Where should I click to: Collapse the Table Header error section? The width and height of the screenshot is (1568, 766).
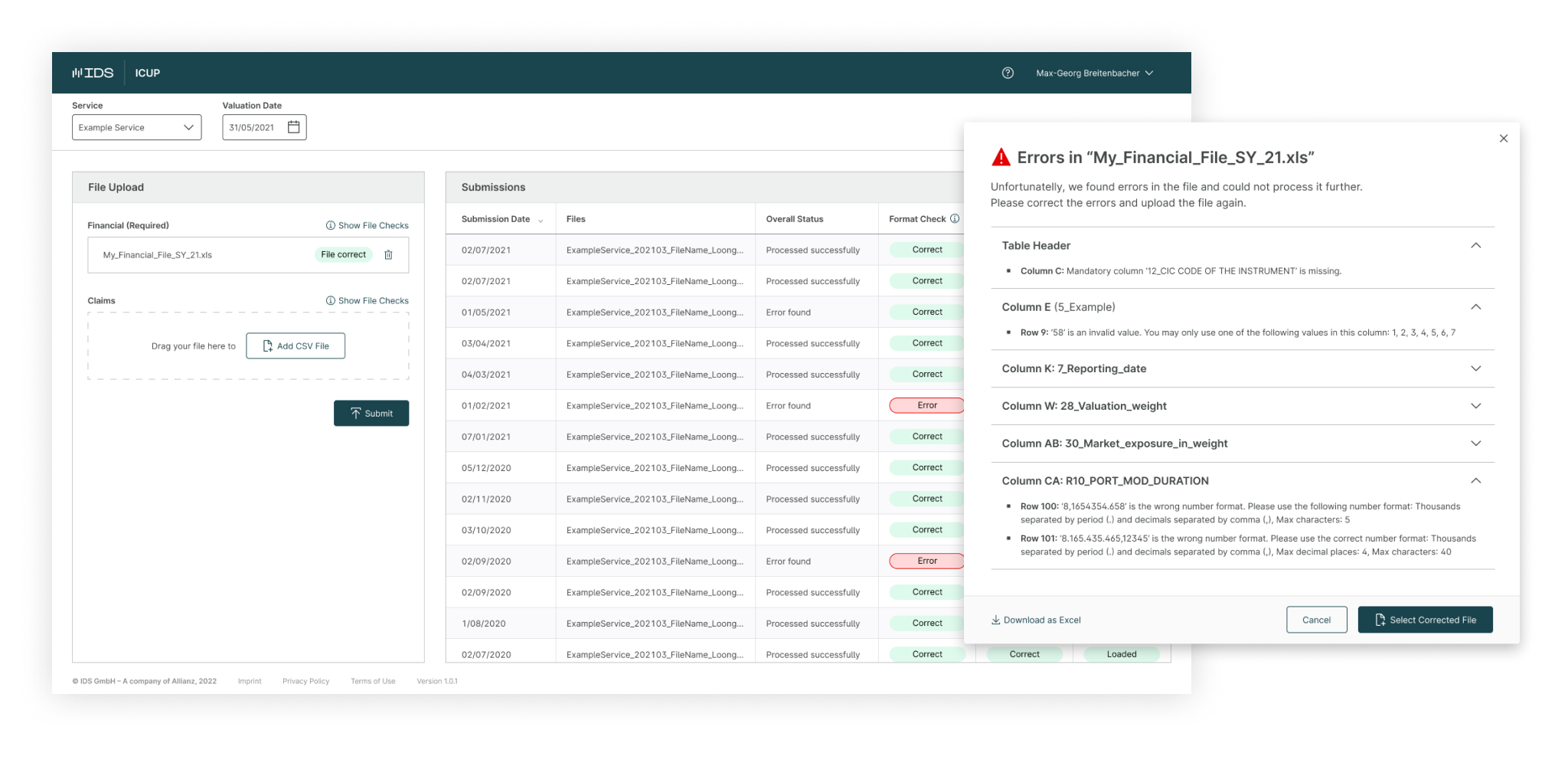click(x=1476, y=245)
